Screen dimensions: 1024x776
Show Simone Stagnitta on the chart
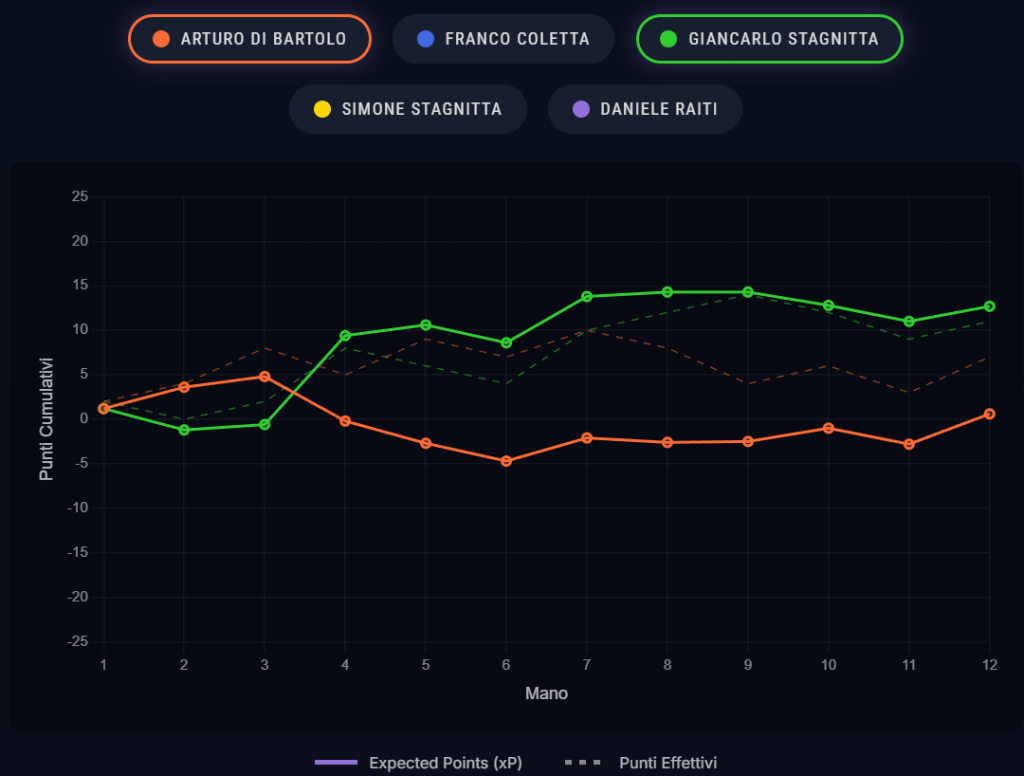pos(408,109)
